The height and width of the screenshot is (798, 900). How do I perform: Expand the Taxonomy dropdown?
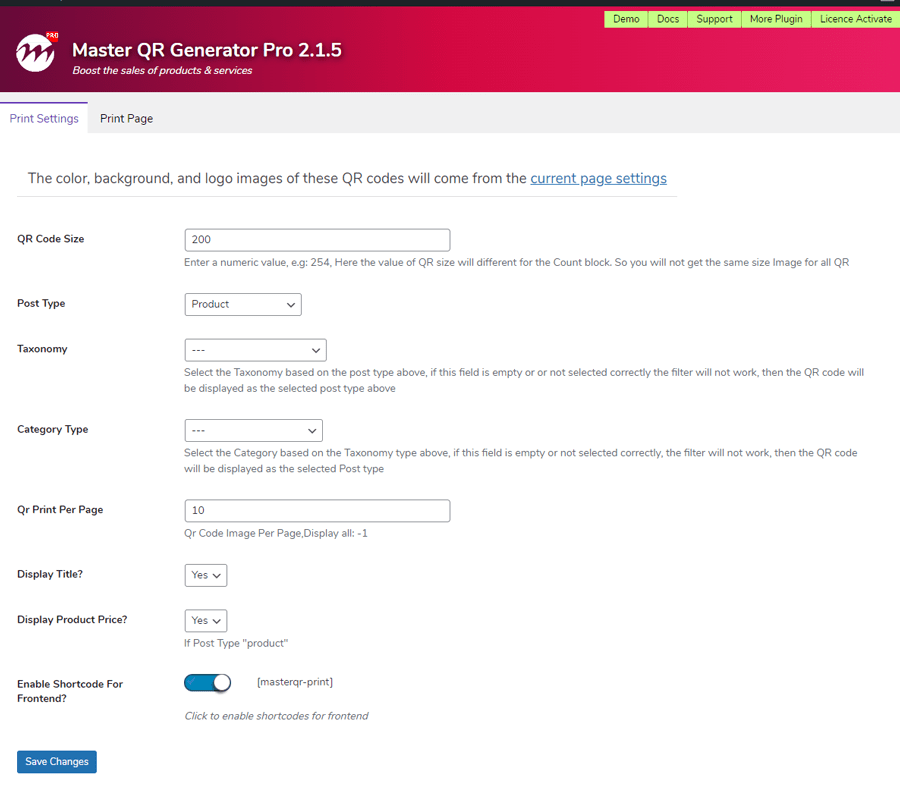pyautogui.click(x=255, y=350)
